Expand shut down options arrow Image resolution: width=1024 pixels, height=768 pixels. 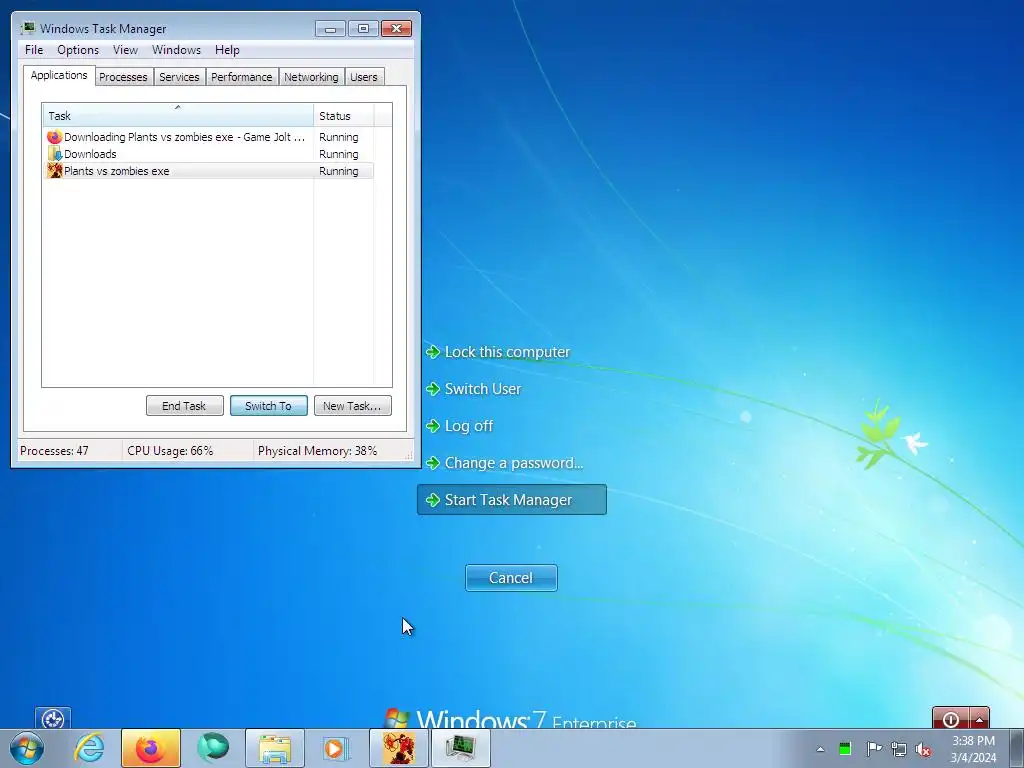pos(980,718)
